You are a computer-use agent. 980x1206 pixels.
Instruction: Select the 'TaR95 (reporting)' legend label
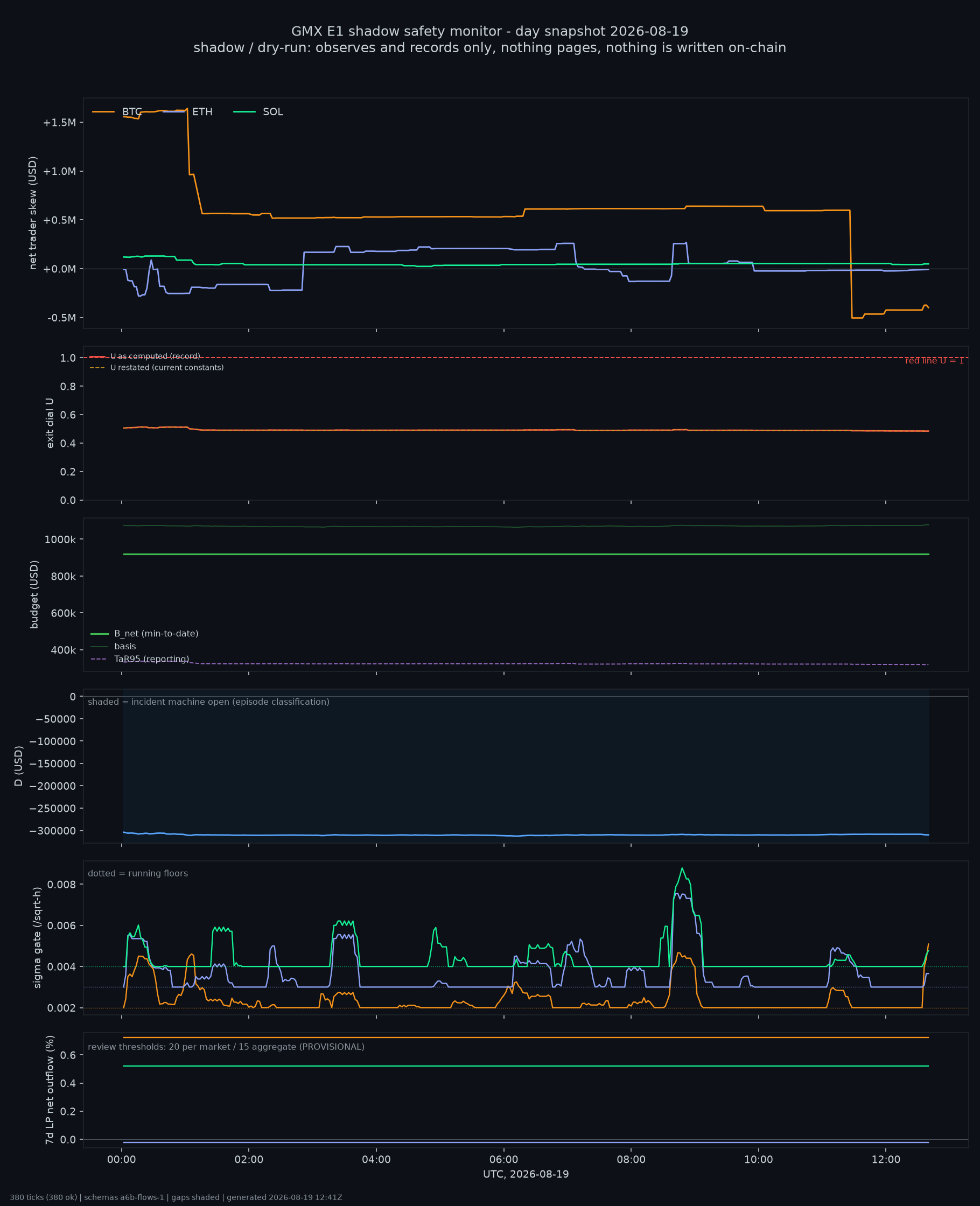click(152, 659)
